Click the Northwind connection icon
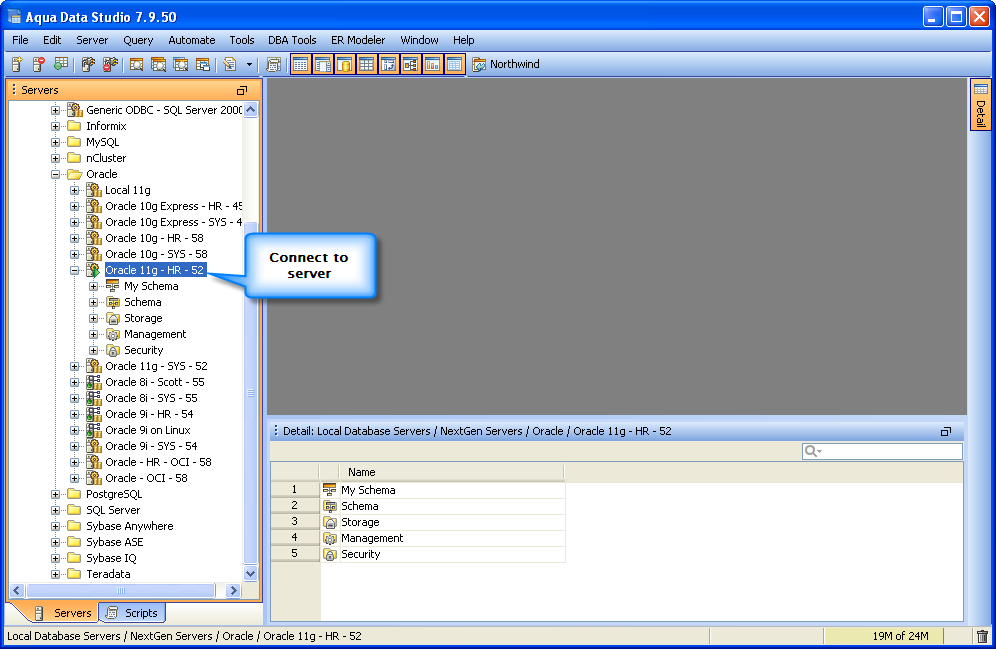Viewport: 996px width, 649px height. 479,64
